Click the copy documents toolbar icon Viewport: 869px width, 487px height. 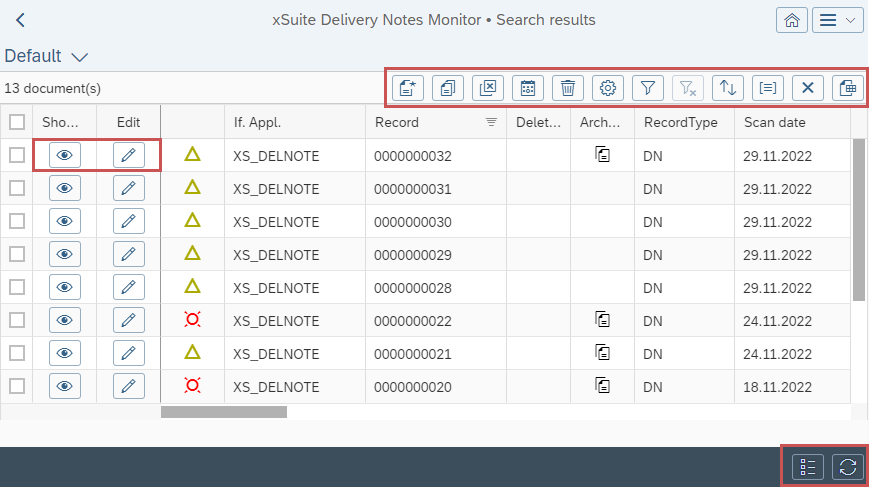coord(448,88)
